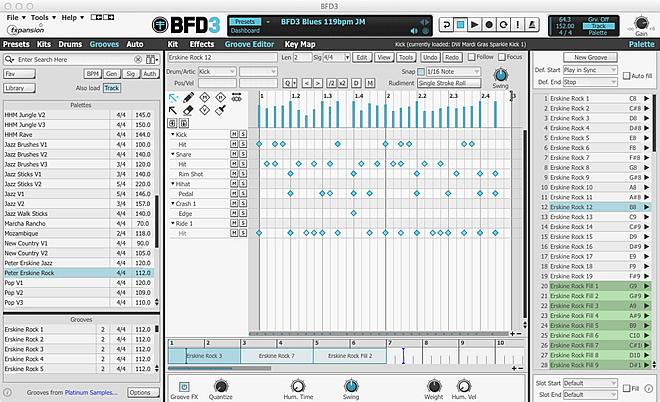Click the speaker audition icon in preset display
Image resolution: width=660 pixels, height=402 pixels.
(414, 31)
